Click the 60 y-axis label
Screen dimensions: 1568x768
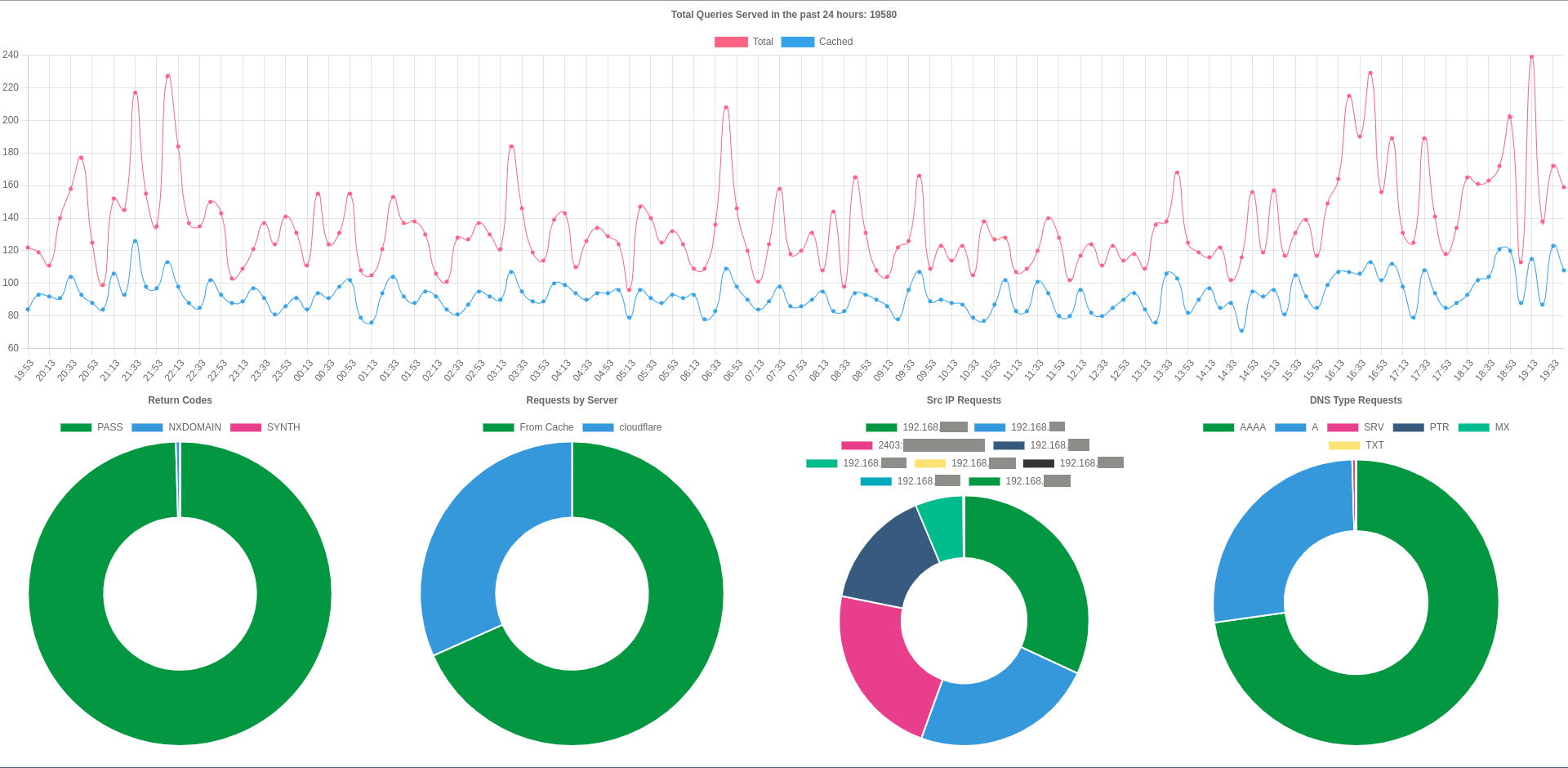[x=13, y=348]
